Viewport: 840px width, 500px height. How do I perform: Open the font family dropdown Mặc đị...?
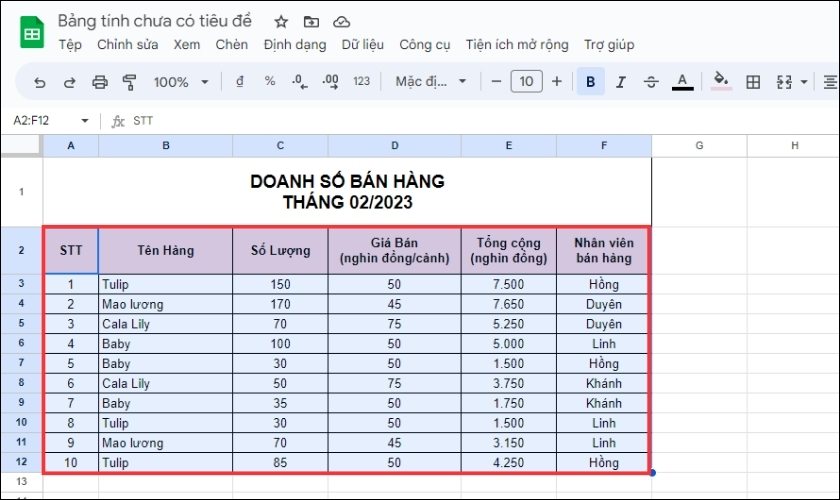tap(430, 81)
